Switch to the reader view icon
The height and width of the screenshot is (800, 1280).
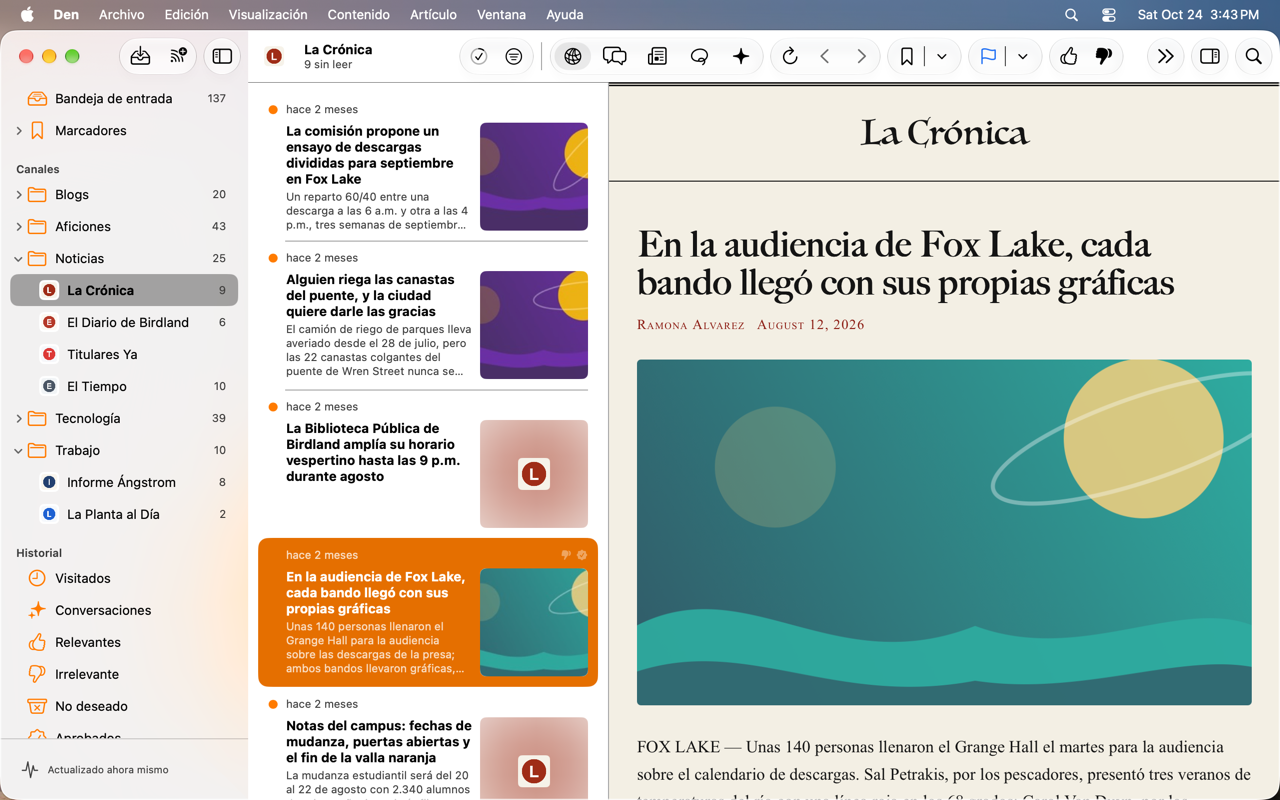point(657,57)
